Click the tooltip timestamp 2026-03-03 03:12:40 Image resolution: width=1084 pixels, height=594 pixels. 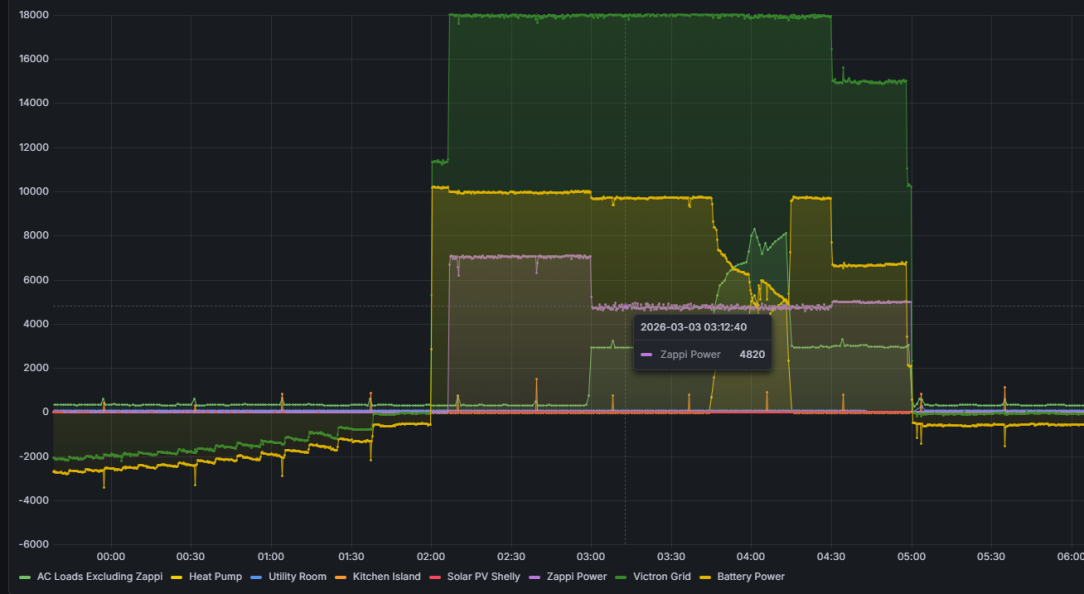[693, 327]
